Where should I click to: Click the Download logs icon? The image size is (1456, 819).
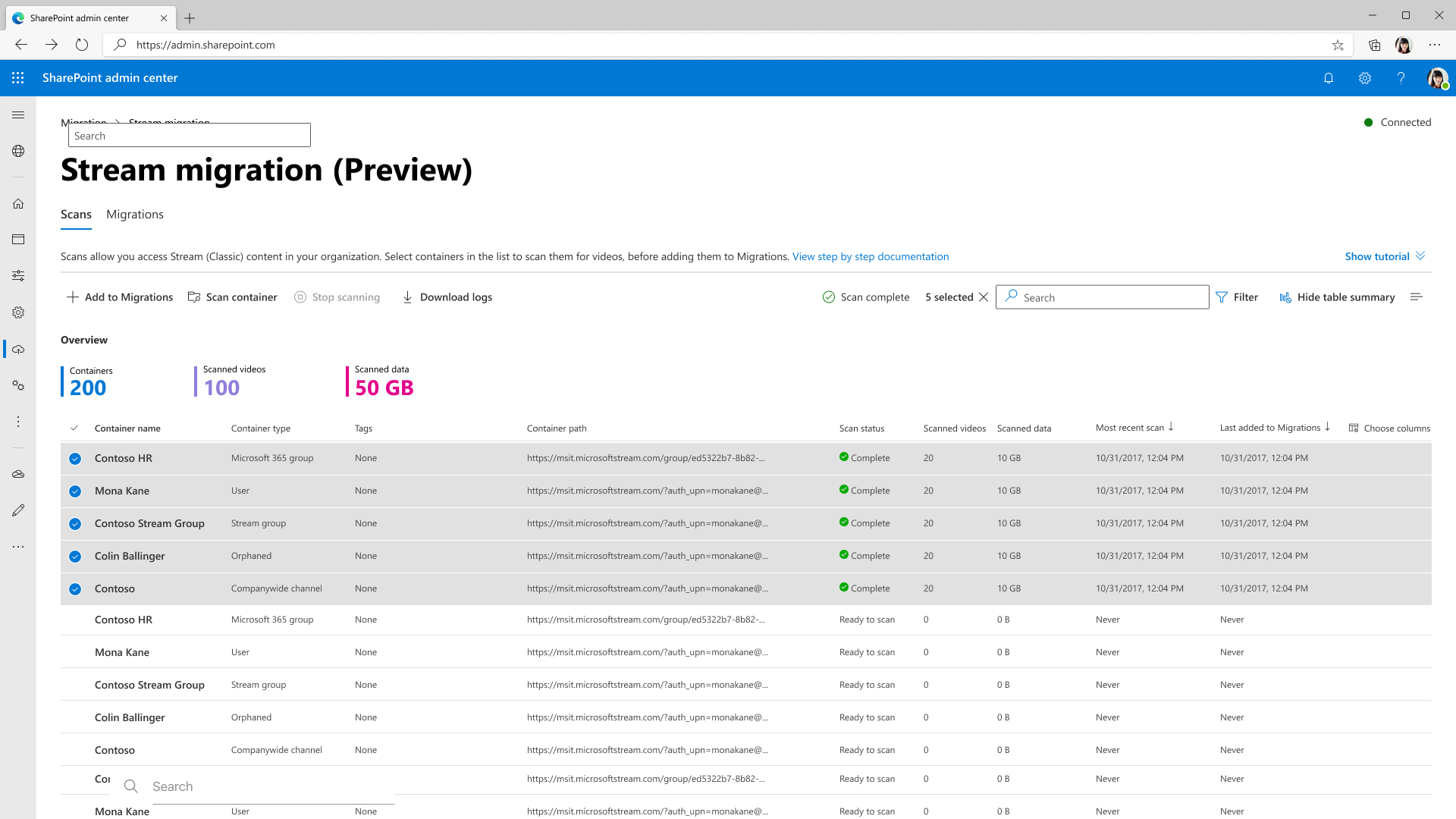pyautogui.click(x=407, y=296)
